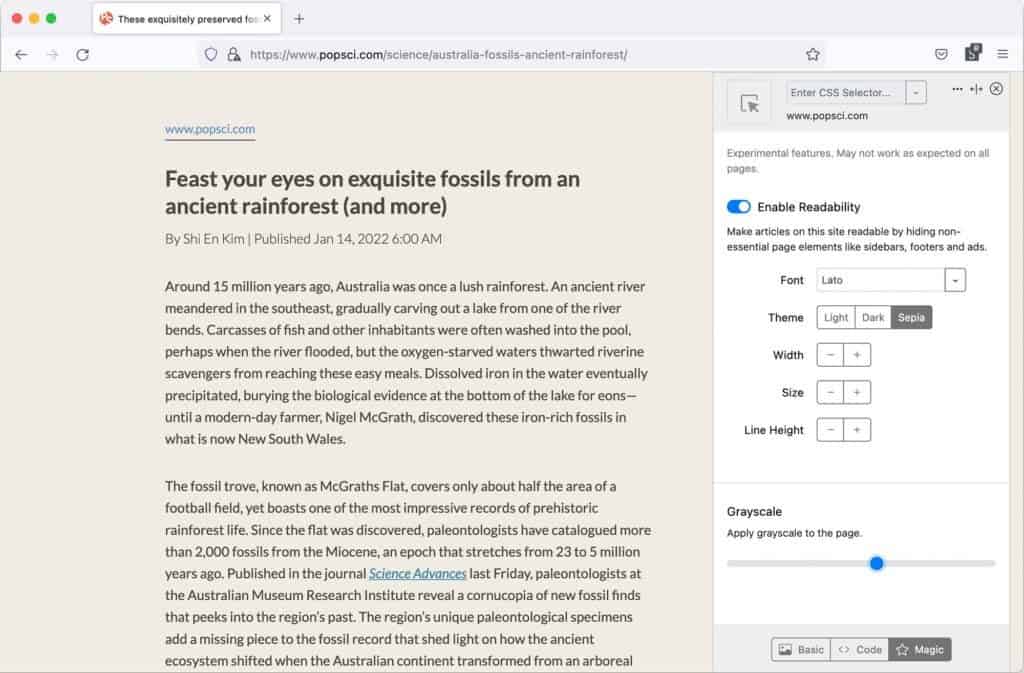Click the Grayscale slider handle
This screenshot has width=1024, height=673.
point(877,564)
